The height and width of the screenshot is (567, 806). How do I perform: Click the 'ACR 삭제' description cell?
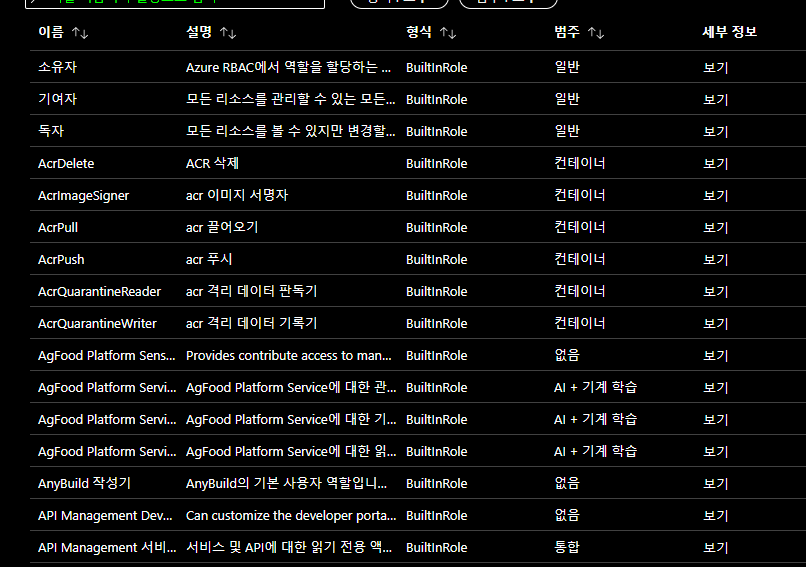pos(212,163)
